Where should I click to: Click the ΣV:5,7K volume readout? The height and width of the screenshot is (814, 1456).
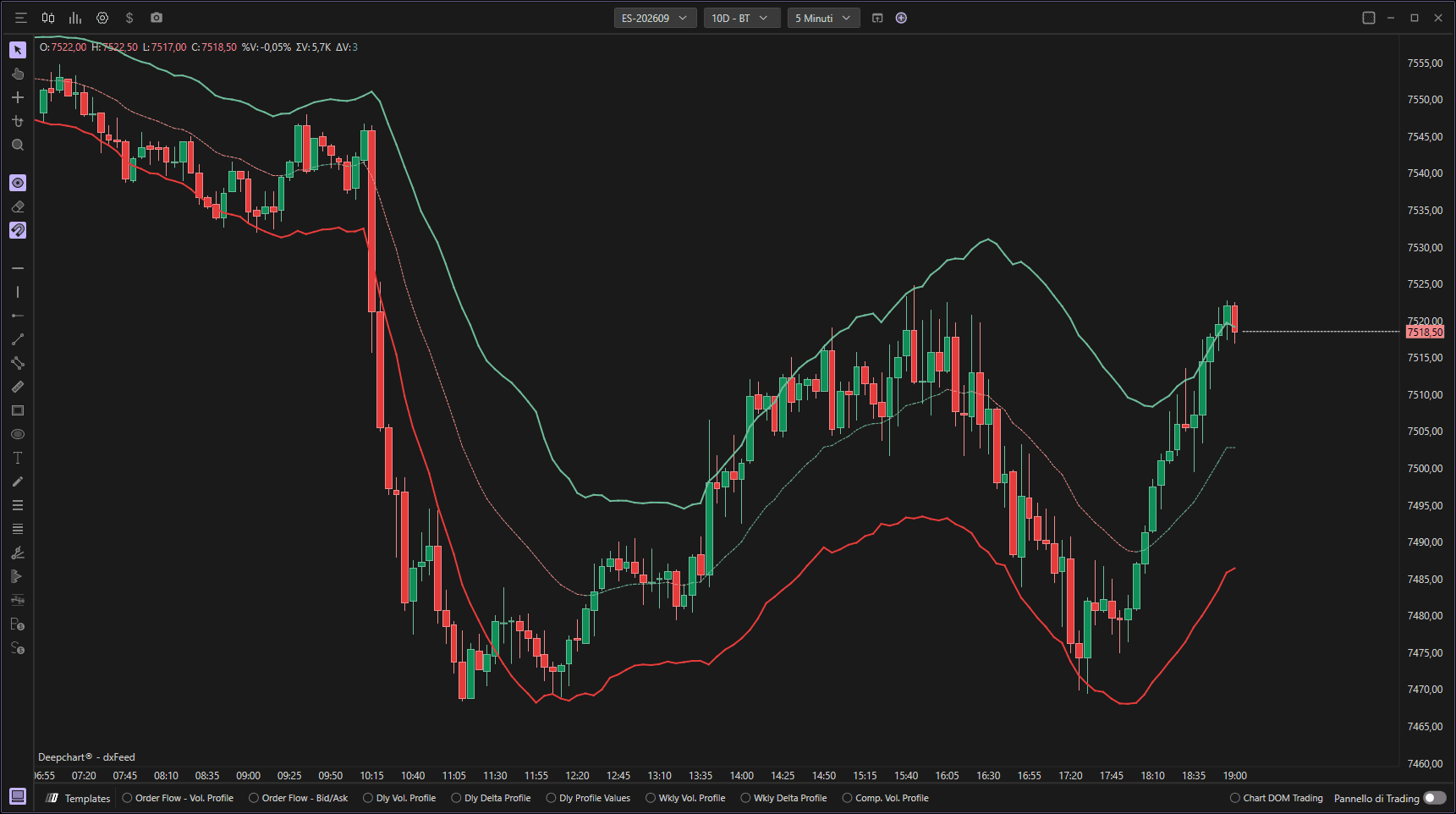pyautogui.click(x=313, y=47)
